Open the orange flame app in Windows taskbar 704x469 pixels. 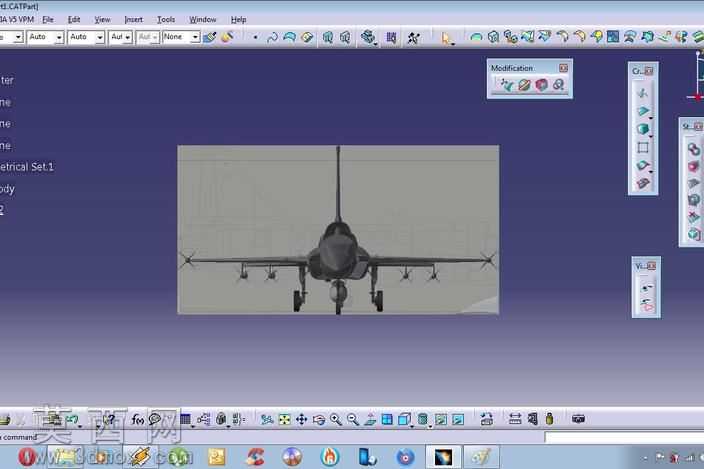[330, 457]
